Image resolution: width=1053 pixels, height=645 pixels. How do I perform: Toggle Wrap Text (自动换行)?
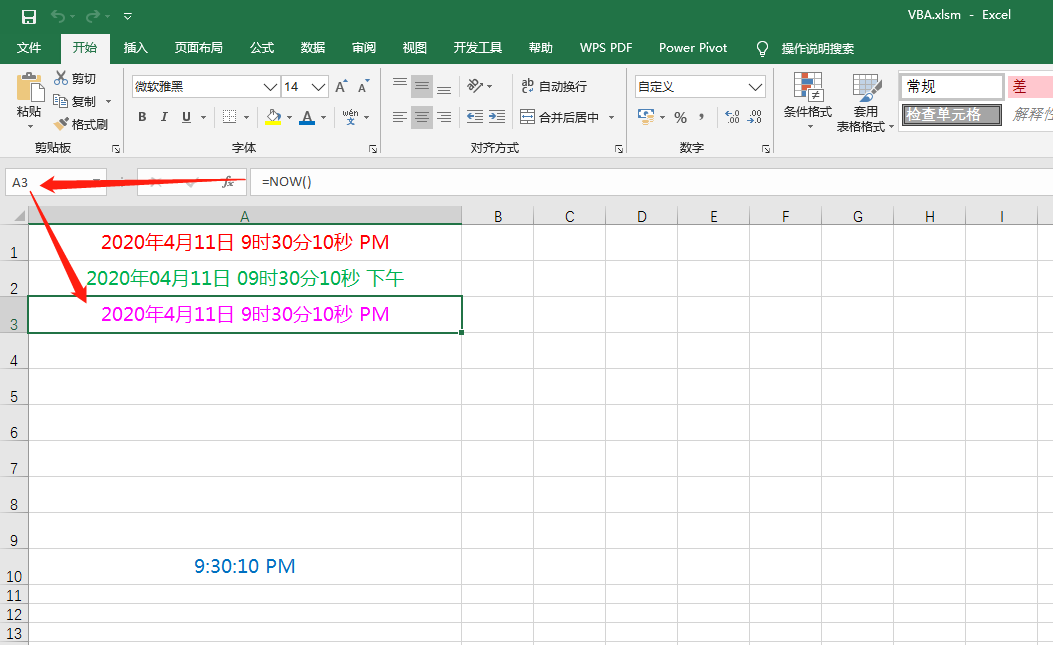tap(555, 86)
